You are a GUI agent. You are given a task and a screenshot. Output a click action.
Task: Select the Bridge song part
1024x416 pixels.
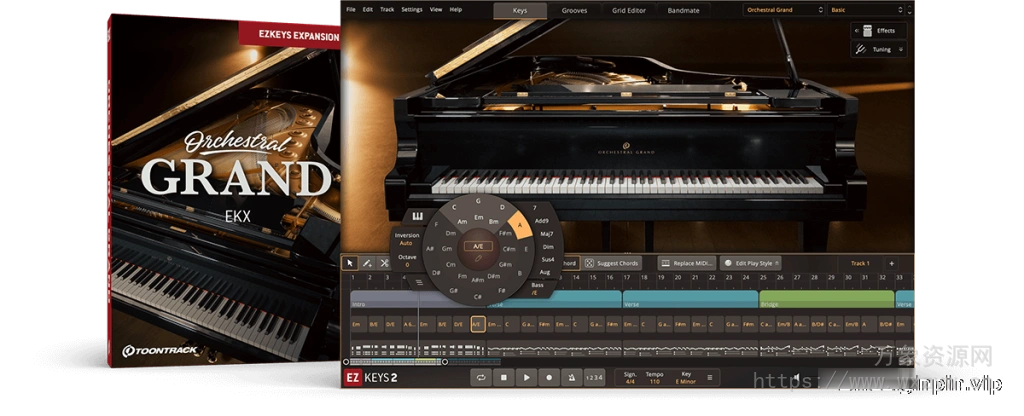pyautogui.click(x=826, y=300)
